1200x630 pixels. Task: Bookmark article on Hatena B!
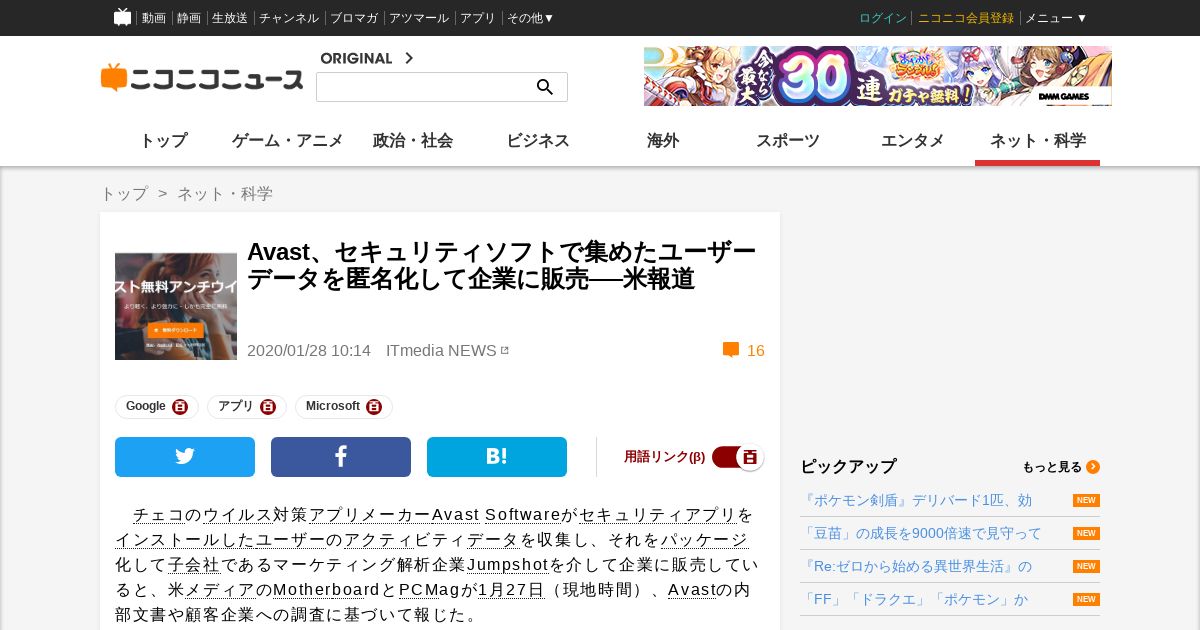[x=497, y=457]
